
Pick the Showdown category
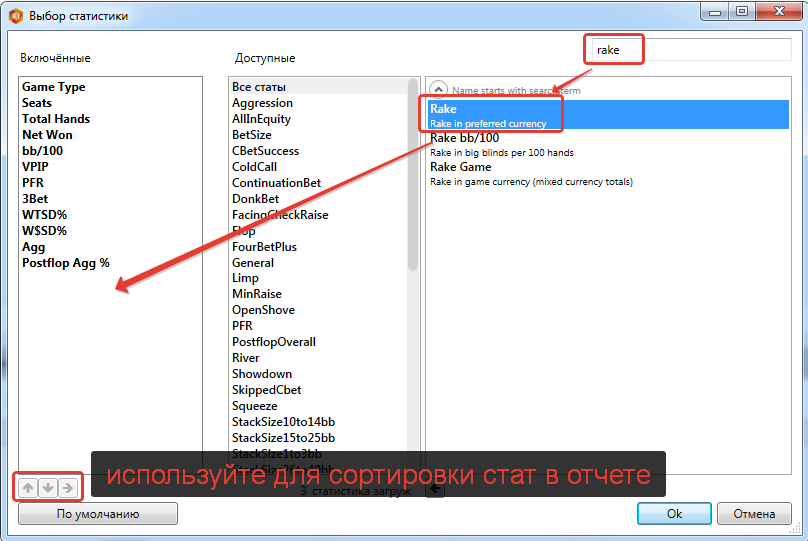(261, 374)
